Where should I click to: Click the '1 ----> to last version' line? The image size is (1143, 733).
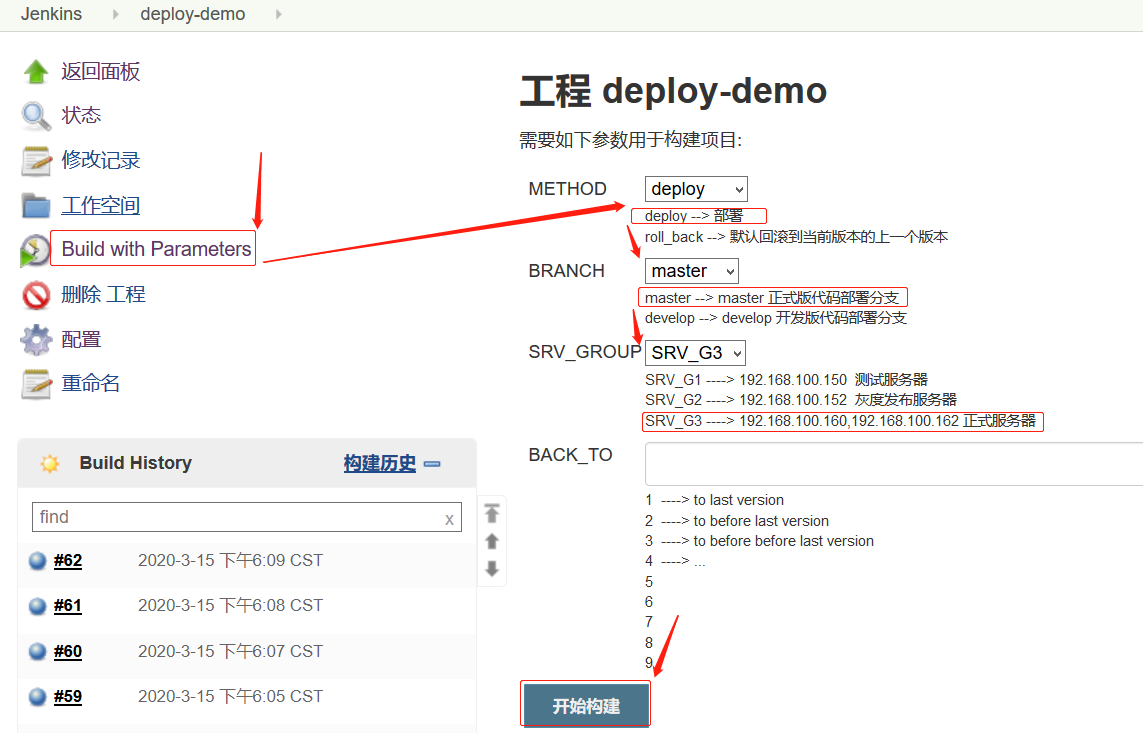click(x=714, y=500)
